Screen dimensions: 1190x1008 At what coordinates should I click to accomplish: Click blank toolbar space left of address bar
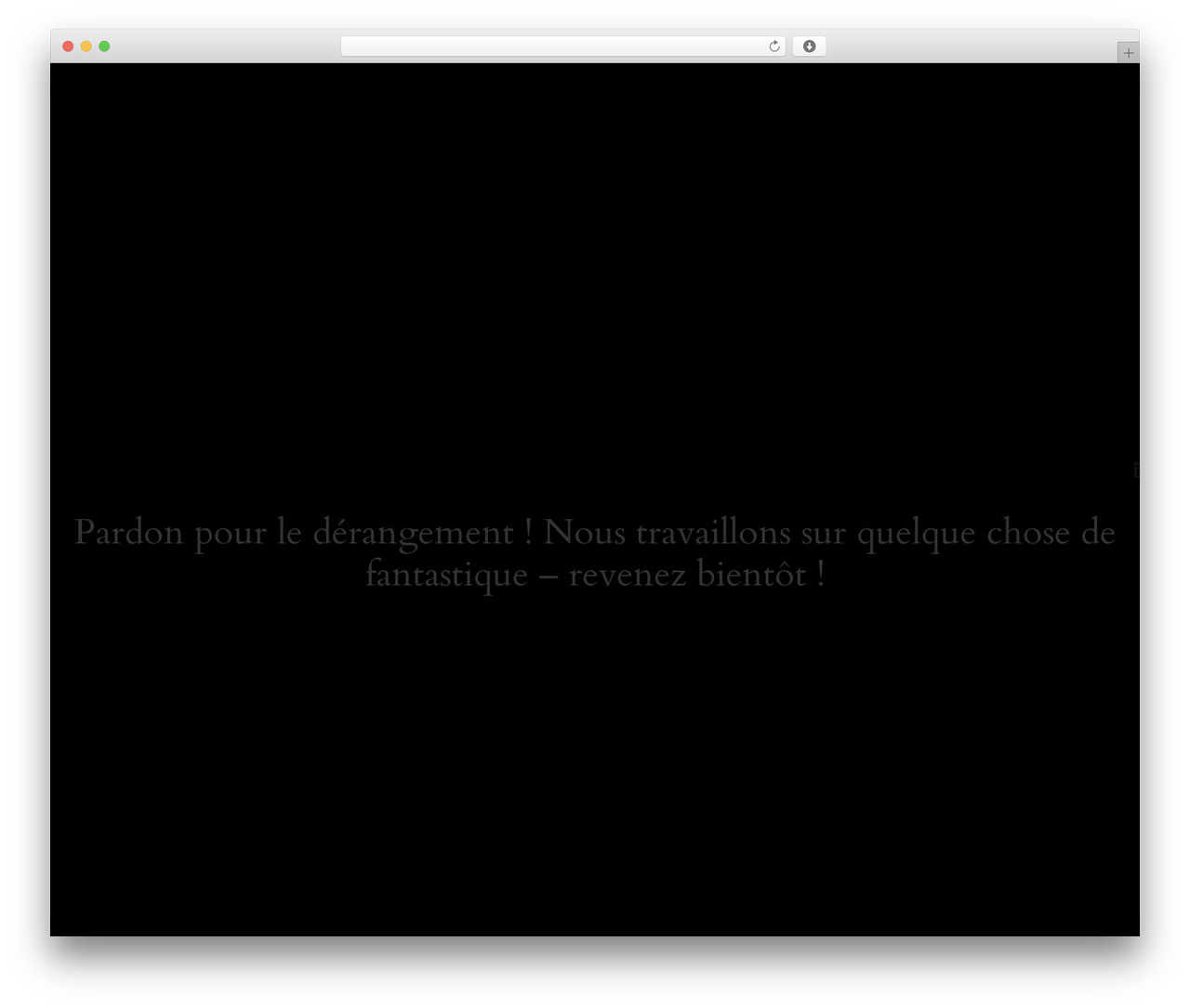point(223,46)
